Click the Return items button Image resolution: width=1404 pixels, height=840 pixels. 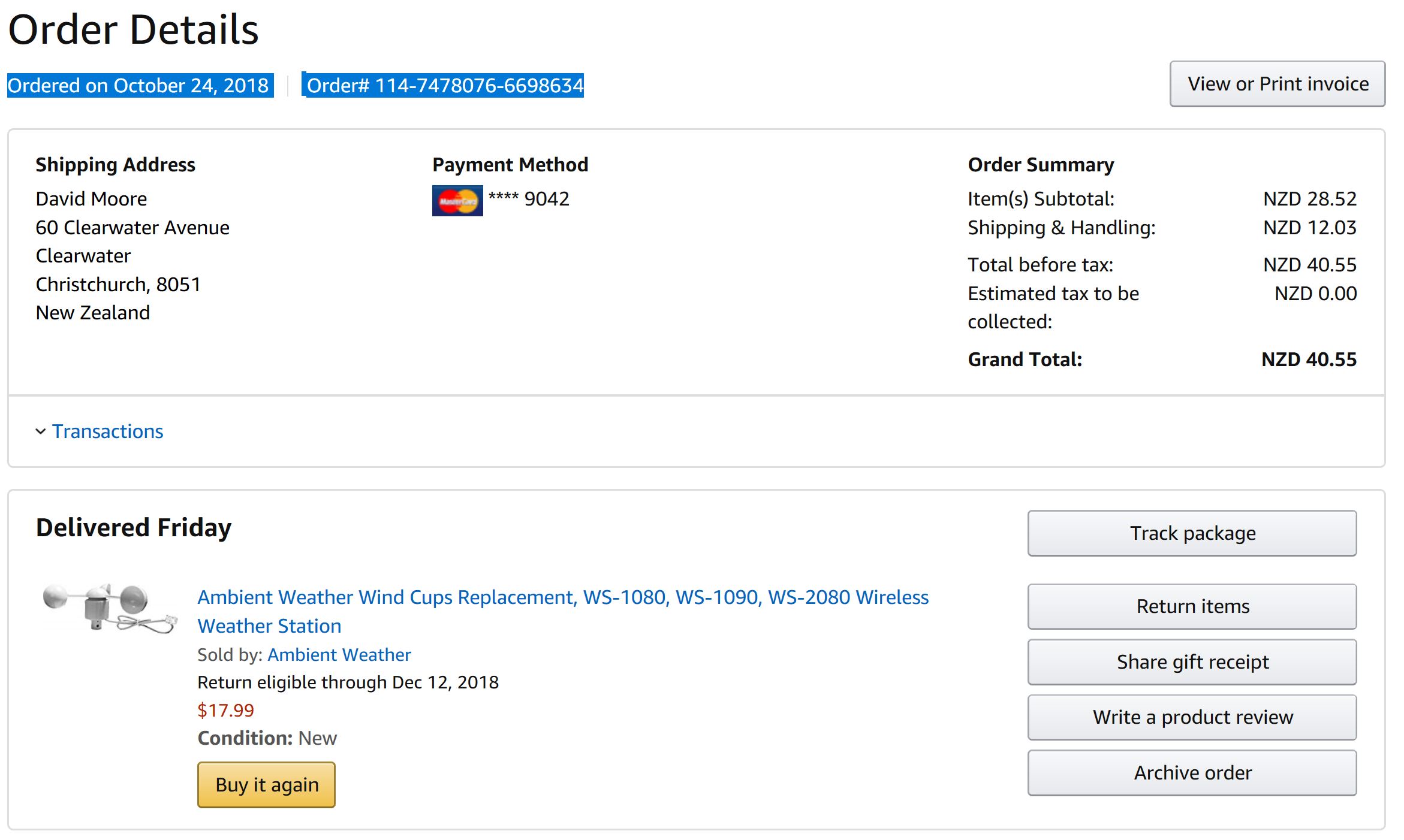click(x=1192, y=606)
